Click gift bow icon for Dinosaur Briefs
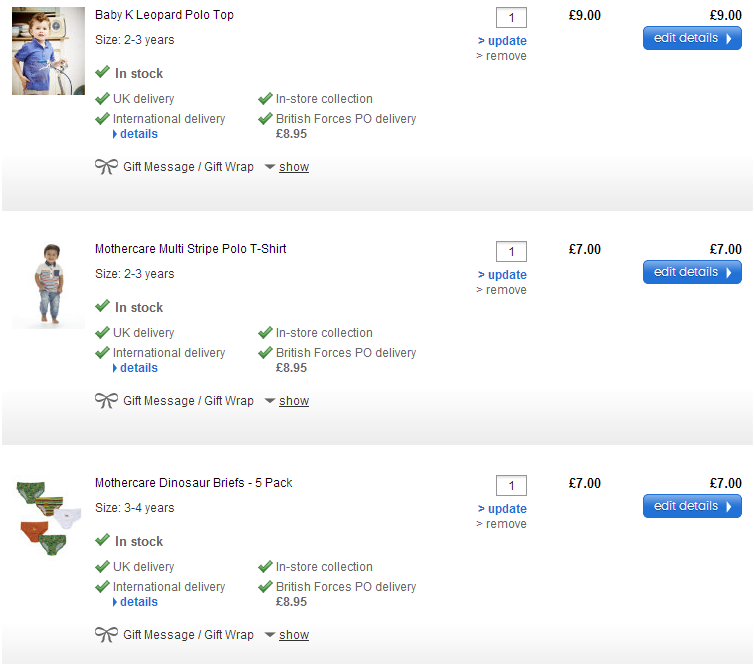Screen dimensions: 754x664 click(x=106, y=635)
